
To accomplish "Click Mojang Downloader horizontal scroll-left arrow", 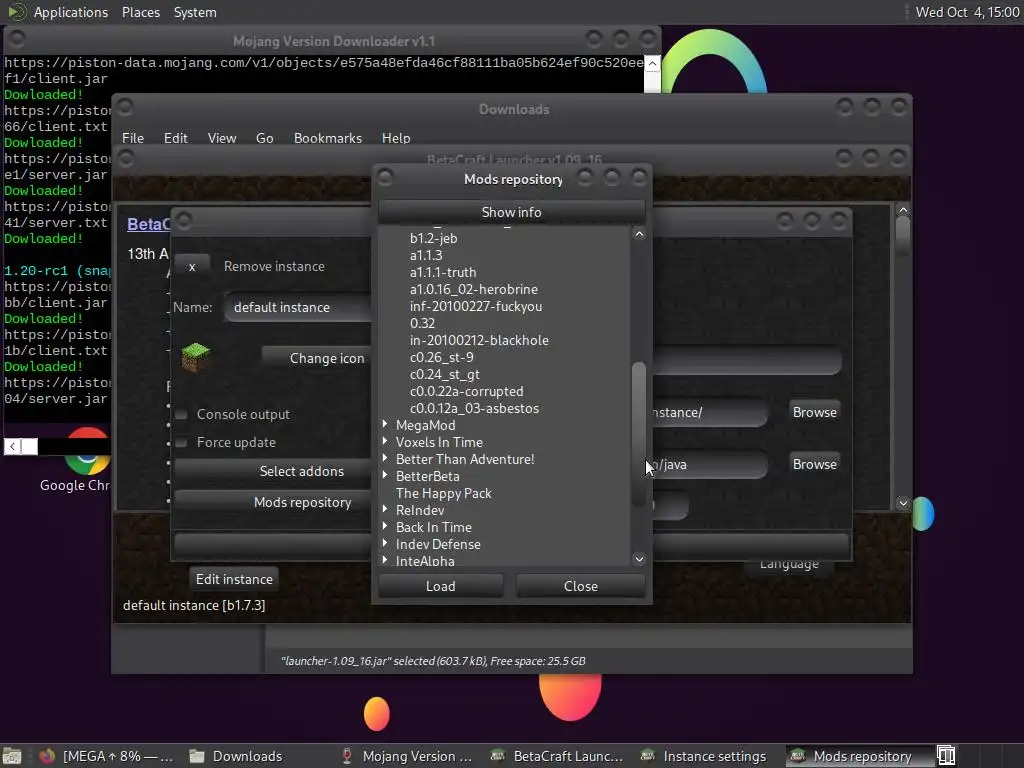I will [12, 447].
